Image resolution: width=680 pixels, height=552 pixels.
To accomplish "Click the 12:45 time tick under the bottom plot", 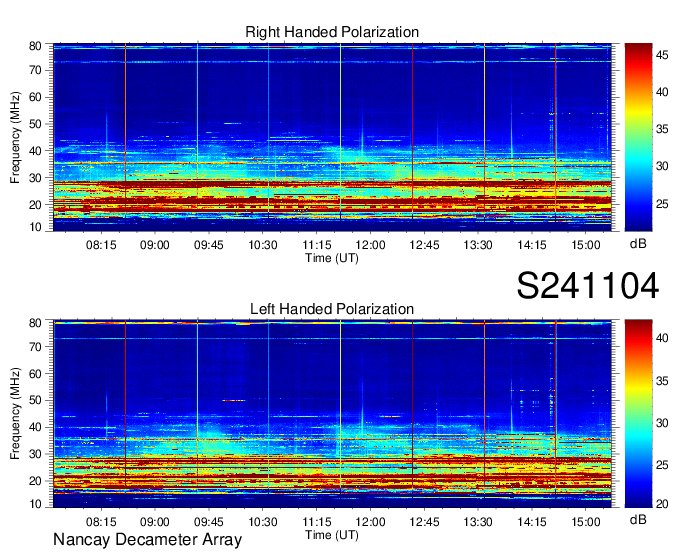I will click(x=424, y=521).
